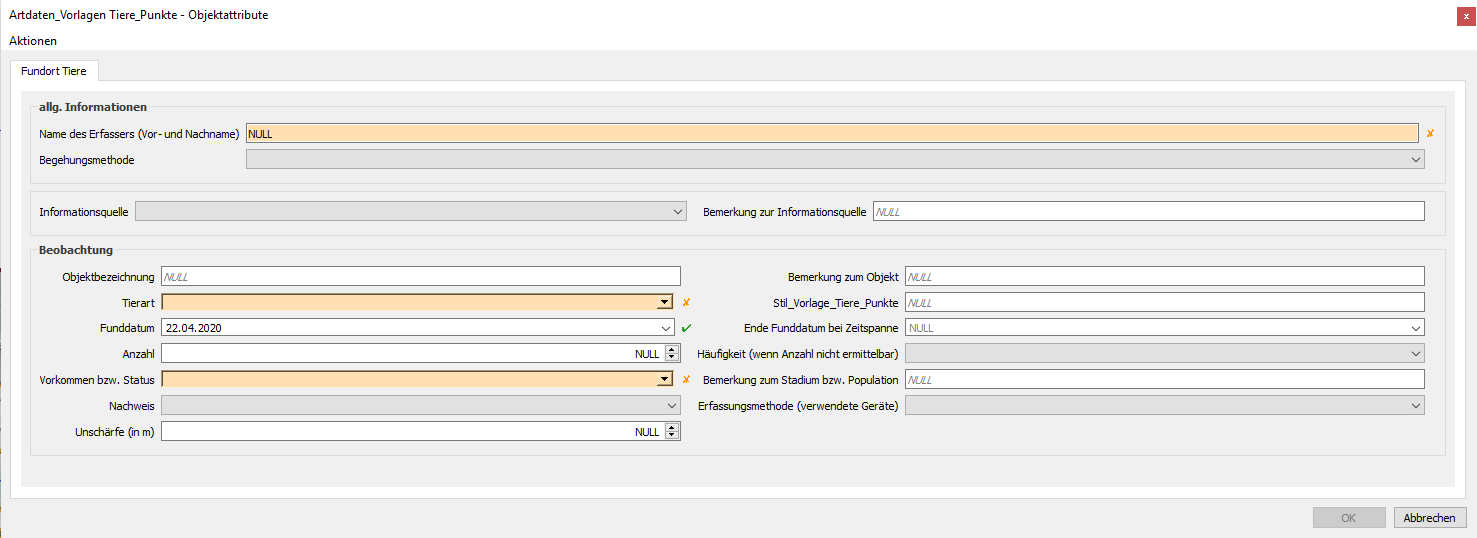This screenshot has height=538, width=1477.
Task: Switch to the Fundort Tiere tab
Action: (54, 71)
